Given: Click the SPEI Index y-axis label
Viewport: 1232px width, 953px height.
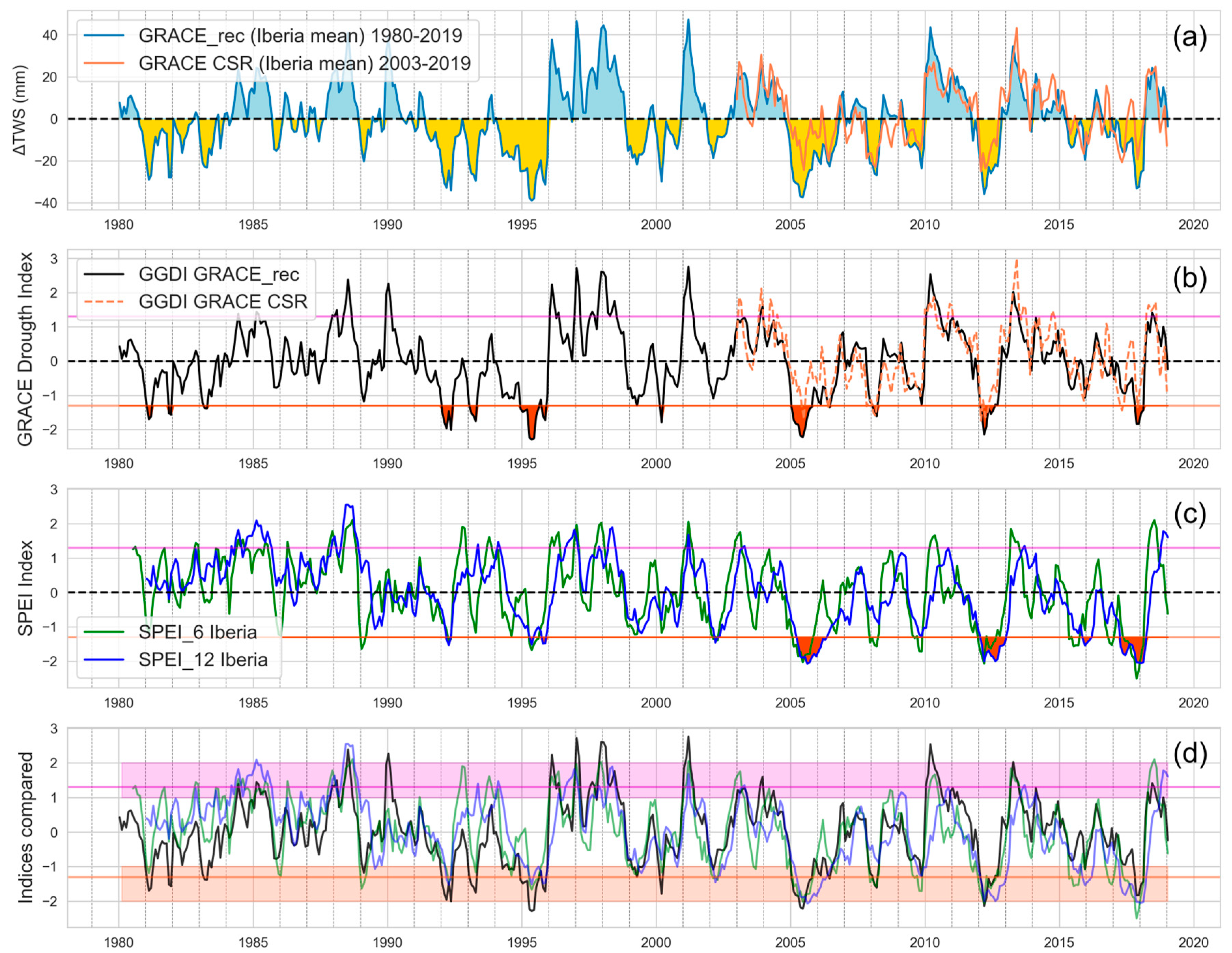Looking at the screenshot, I should [x=25, y=588].
